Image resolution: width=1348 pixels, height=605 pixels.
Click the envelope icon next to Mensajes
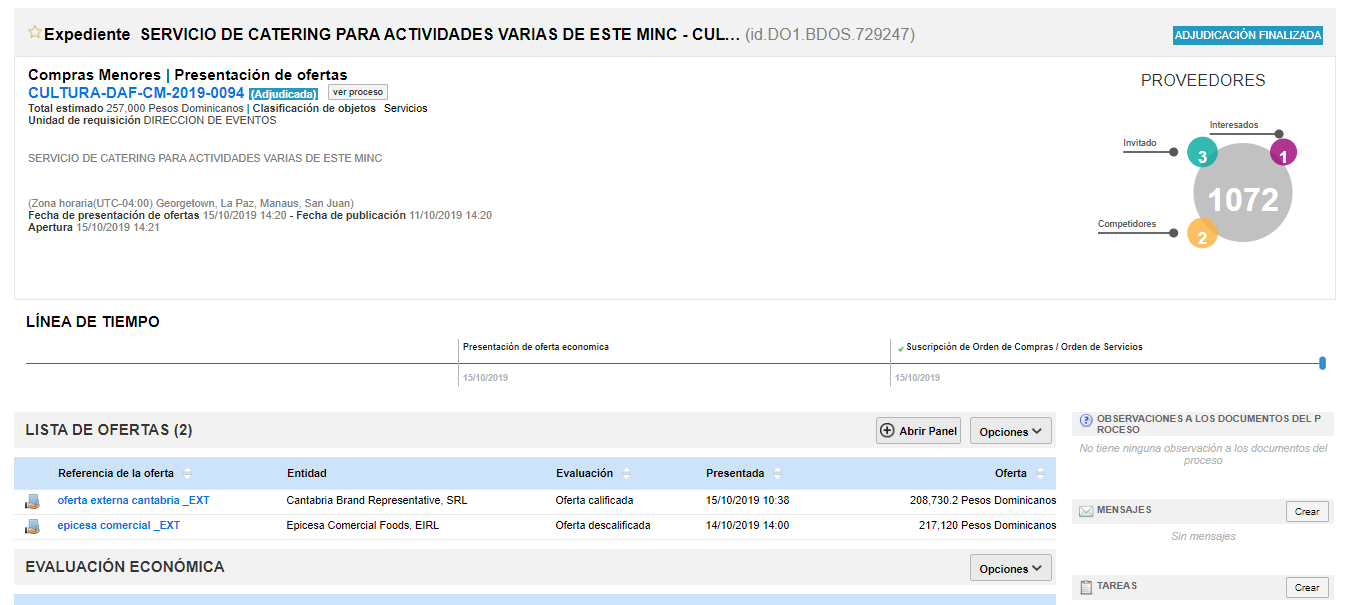1085,511
